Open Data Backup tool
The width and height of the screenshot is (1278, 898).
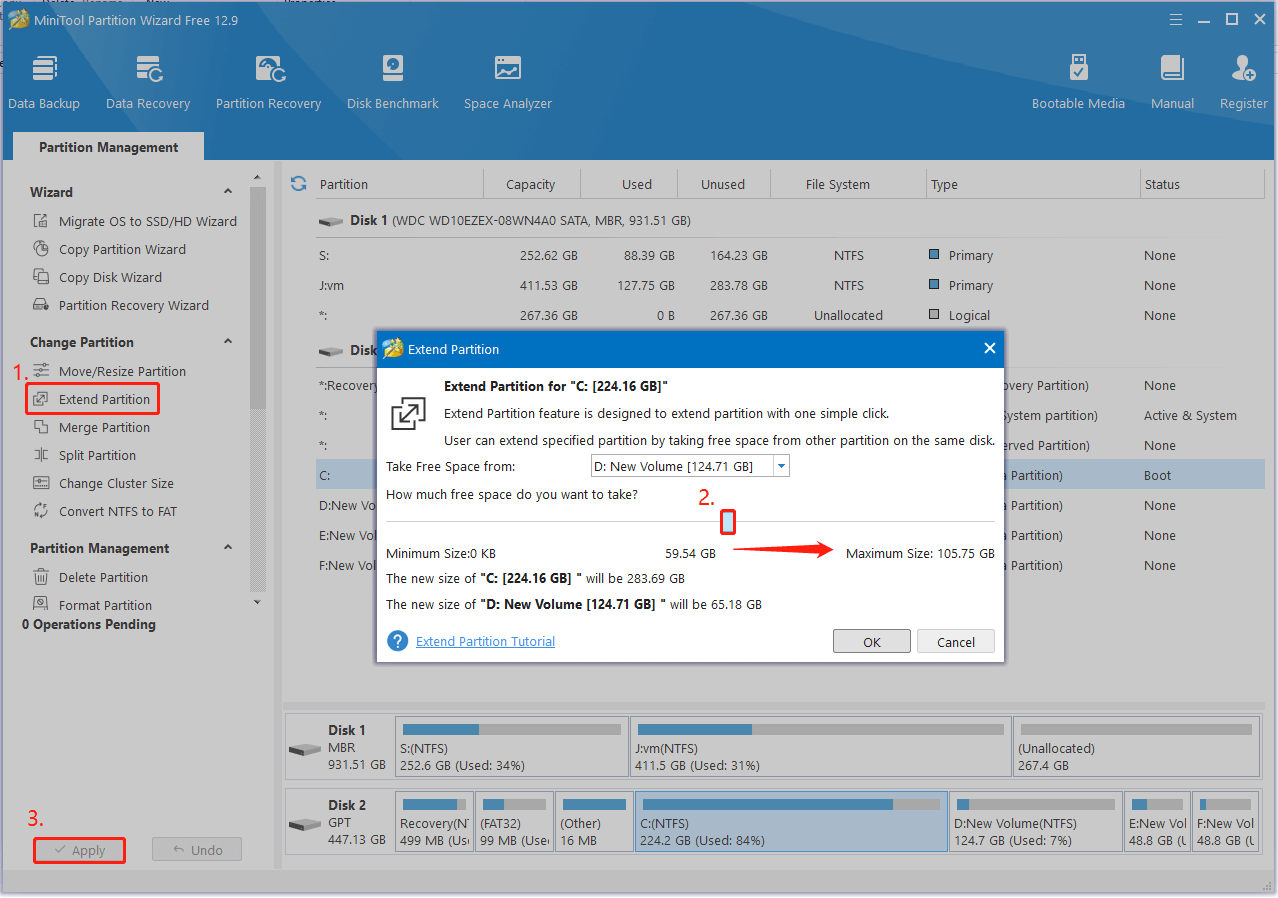(x=44, y=82)
